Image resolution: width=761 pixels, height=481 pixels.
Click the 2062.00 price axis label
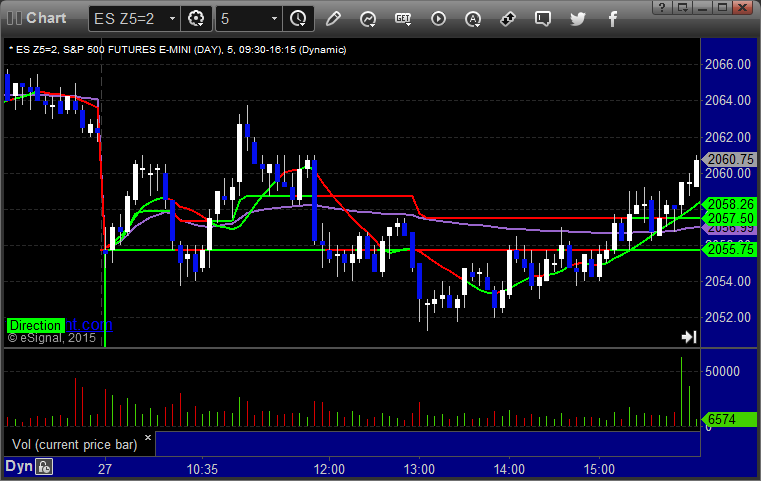tap(728, 137)
